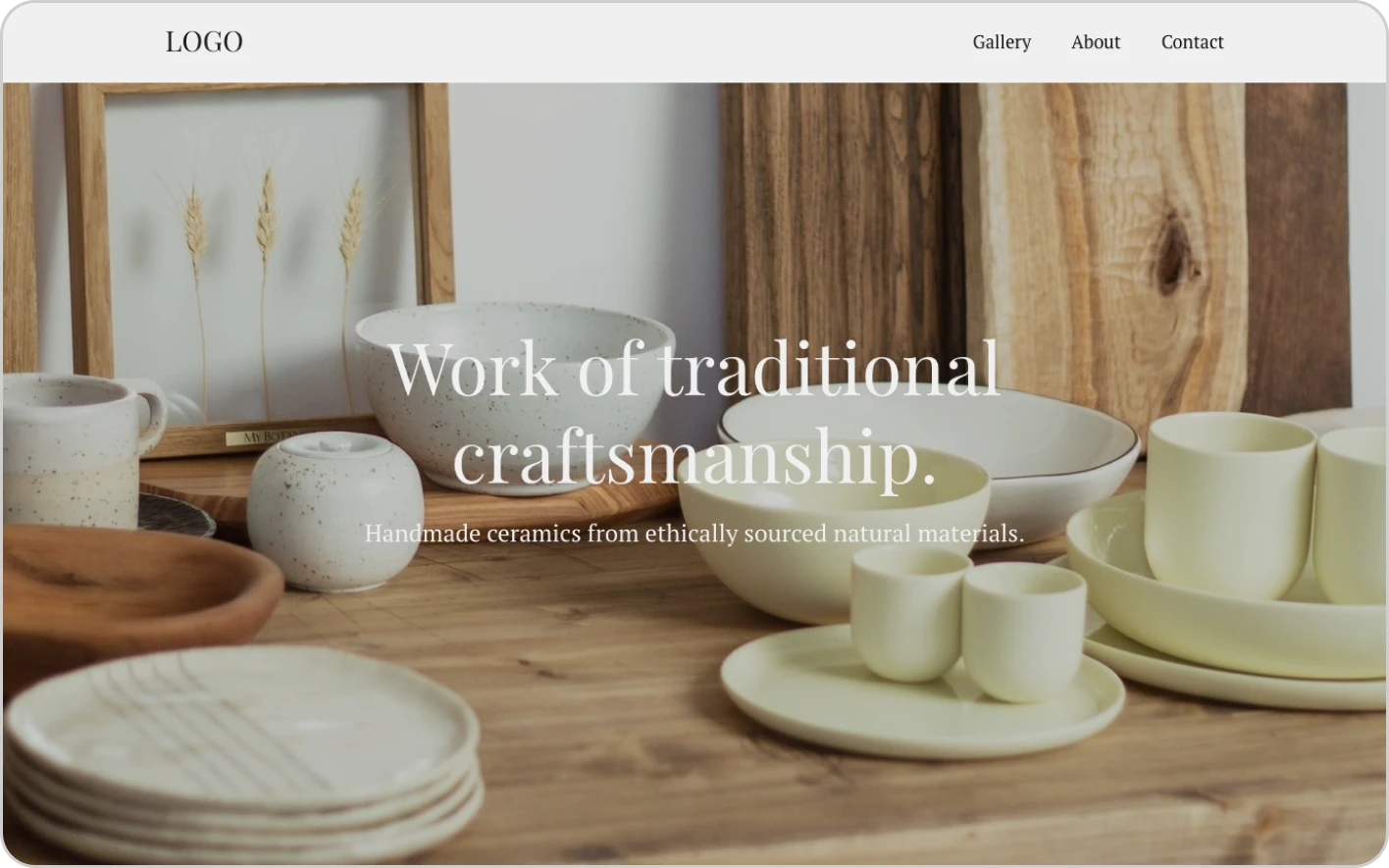Select the tall cream cup on stacked plates
Image resolution: width=1389 pixels, height=868 pixels.
coord(1229,503)
